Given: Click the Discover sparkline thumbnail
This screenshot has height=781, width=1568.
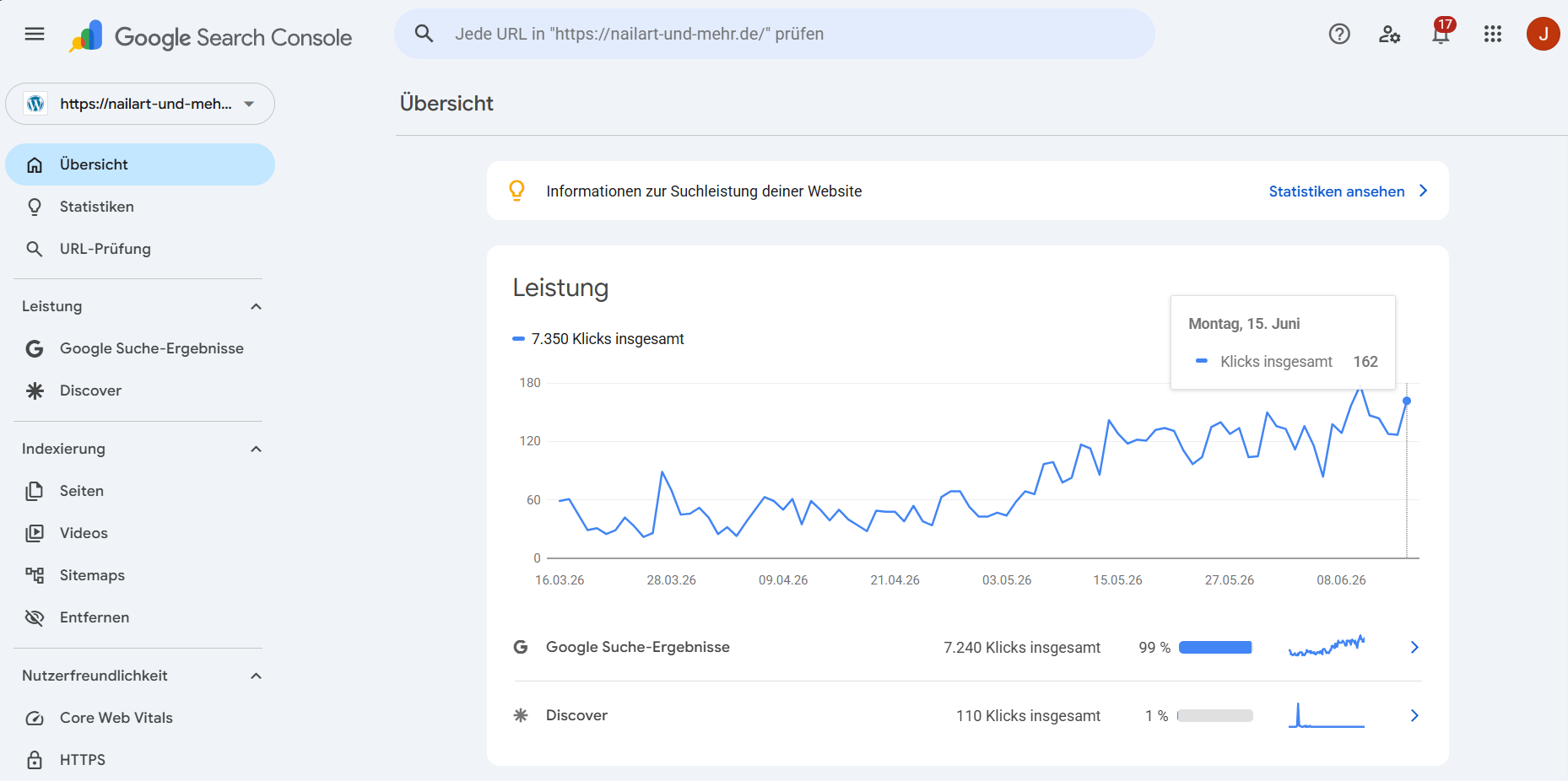Looking at the screenshot, I should tap(1327, 714).
